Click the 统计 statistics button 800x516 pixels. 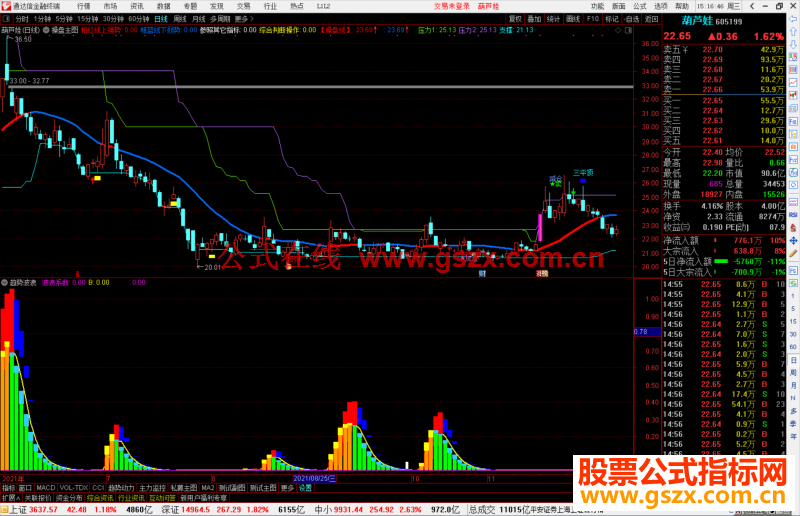click(x=554, y=19)
